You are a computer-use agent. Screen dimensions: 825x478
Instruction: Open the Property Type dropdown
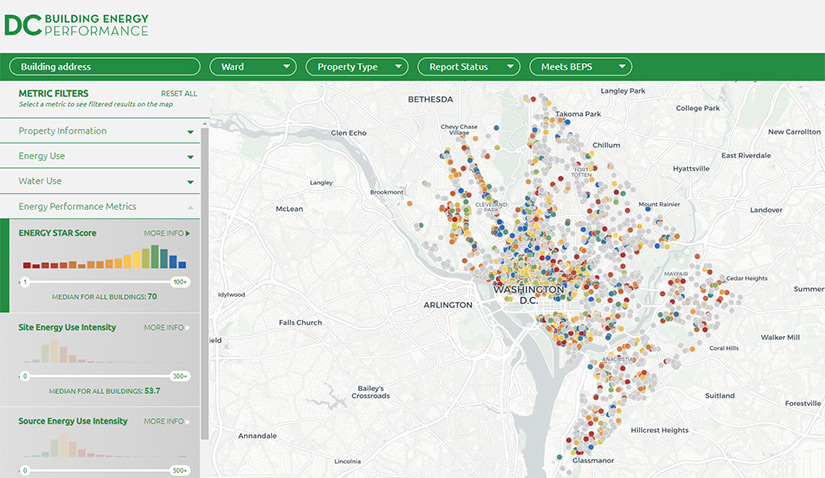pyautogui.click(x=357, y=67)
